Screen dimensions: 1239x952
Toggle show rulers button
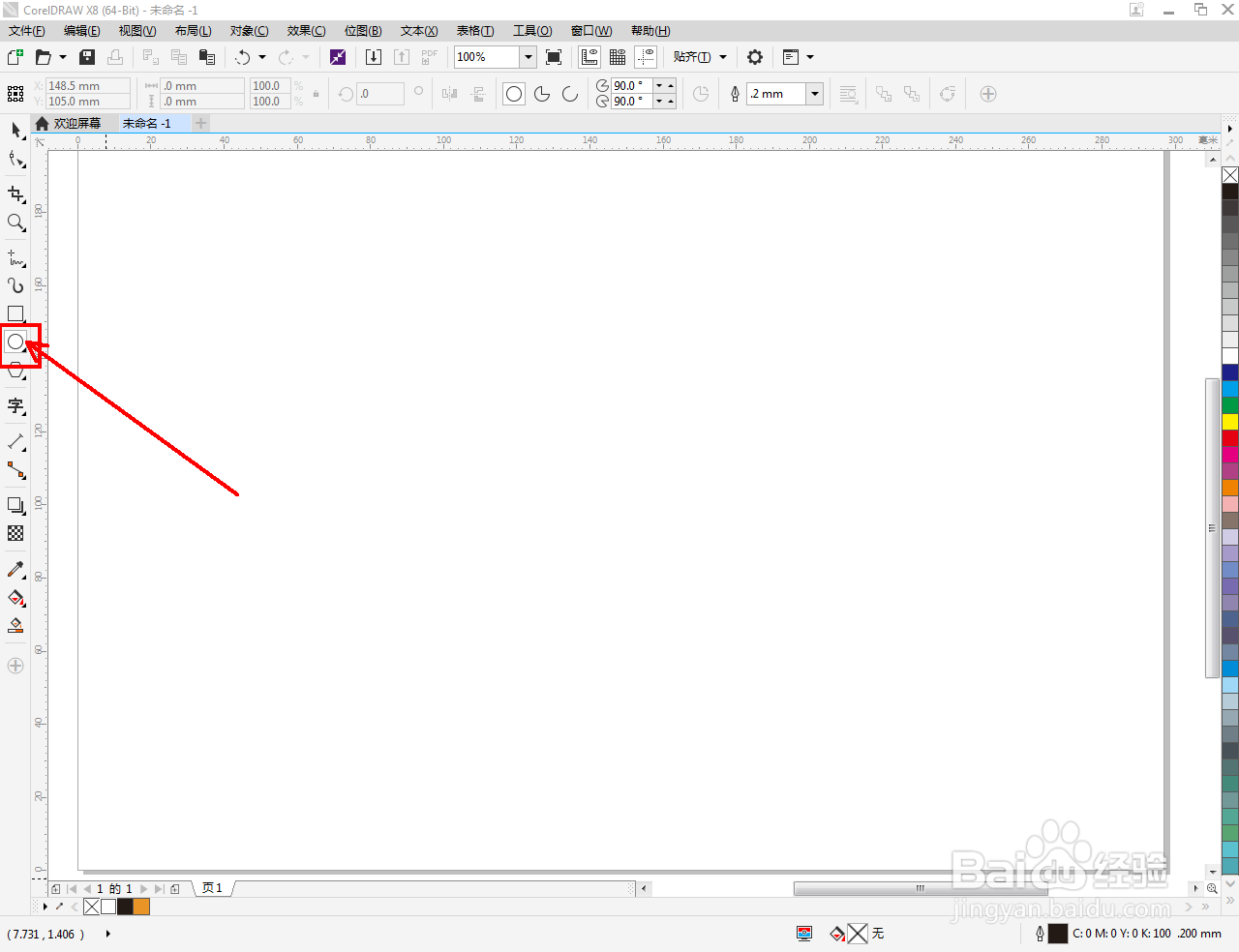[x=589, y=57]
